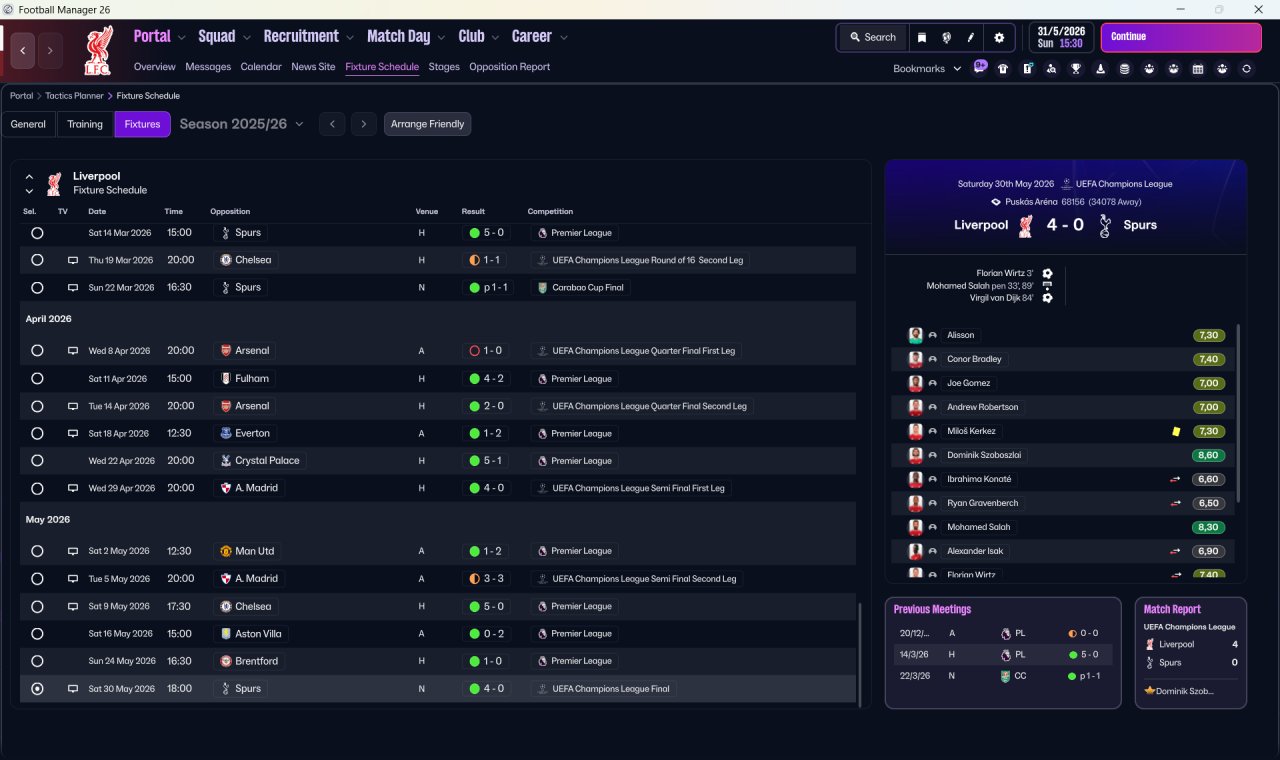Navigate back with the left arrow button
1280x760 pixels.
22,50
